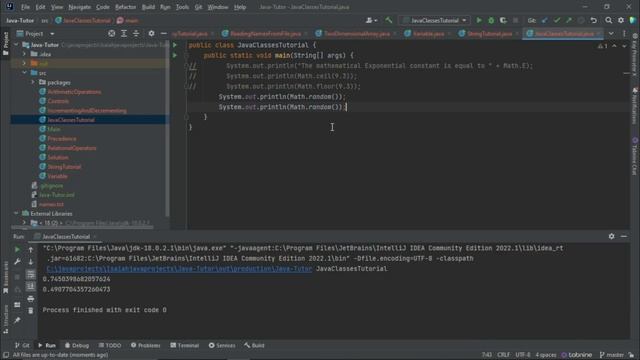This screenshot has width=640, height=360.
Task: Select RelationalOperators class in tree
Action: [72, 148]
